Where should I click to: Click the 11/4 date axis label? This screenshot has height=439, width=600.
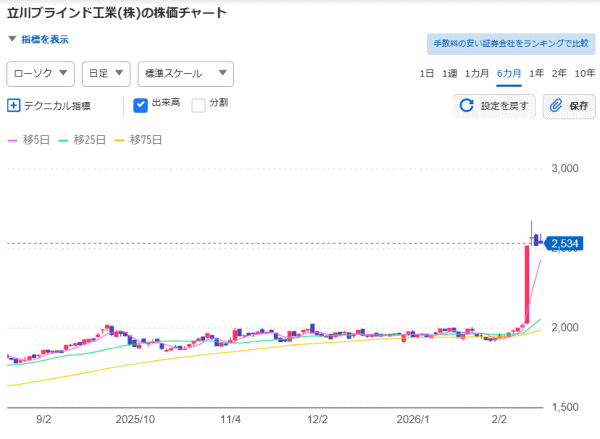click(x=230, y=419)
